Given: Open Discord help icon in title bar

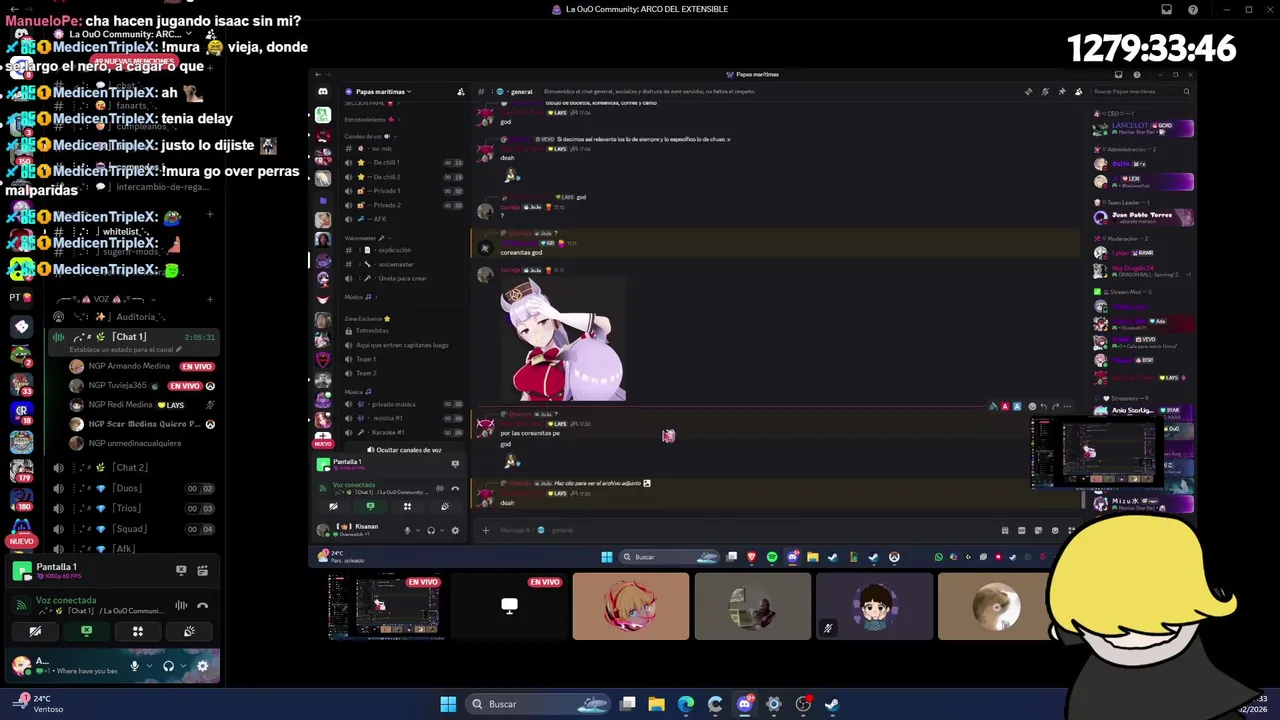Looking at the screenshot, I should point(1193,9).
